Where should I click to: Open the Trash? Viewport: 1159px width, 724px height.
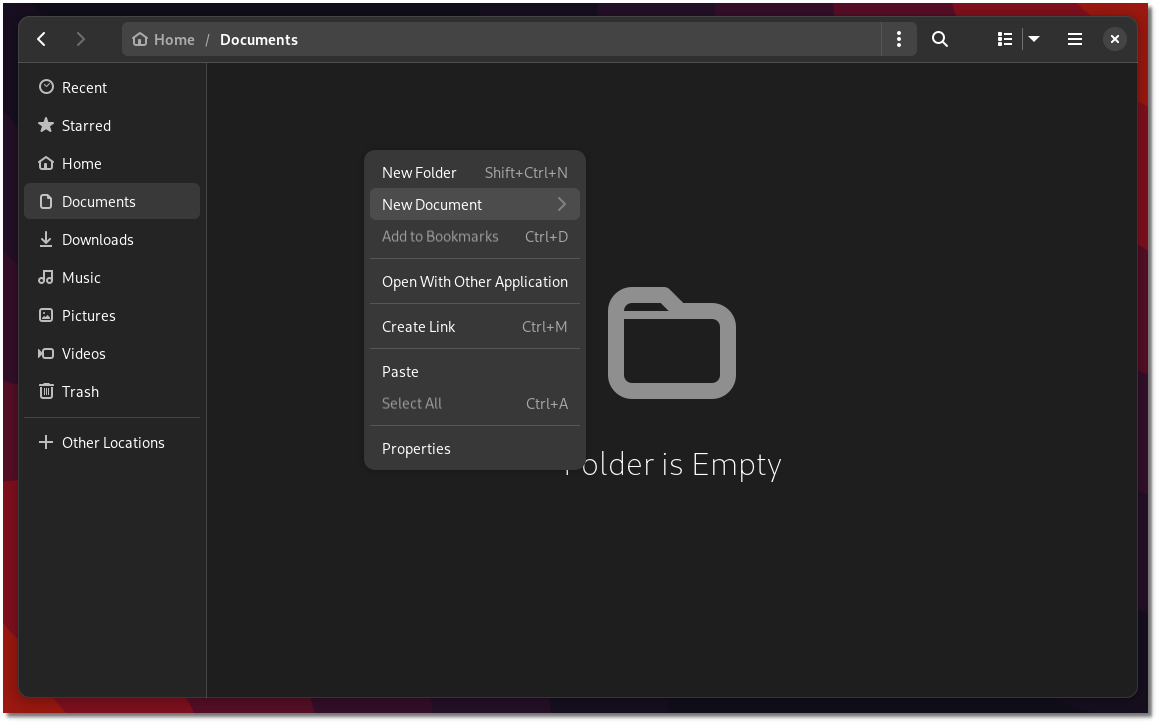point(80,391)
